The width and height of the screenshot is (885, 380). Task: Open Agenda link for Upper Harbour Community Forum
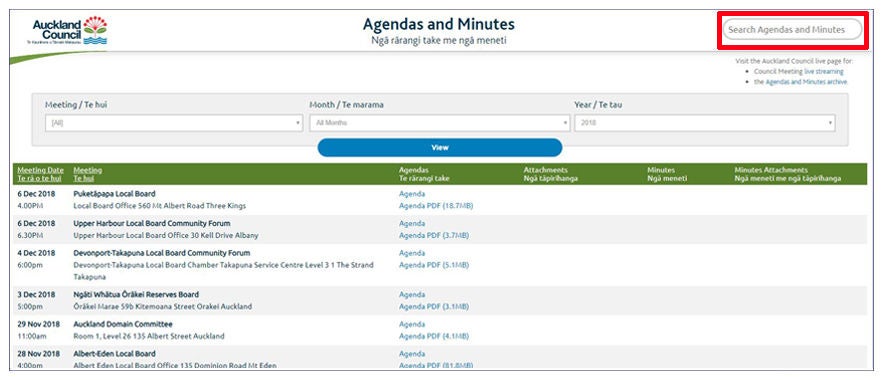[x=412, y=224]
